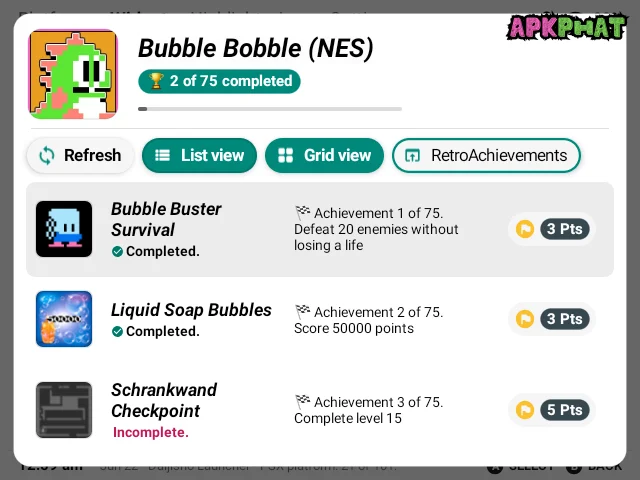640x480 pixels.
Task: Select the Schrankwand Checkpoint achievement title
Action: [163, 400]
